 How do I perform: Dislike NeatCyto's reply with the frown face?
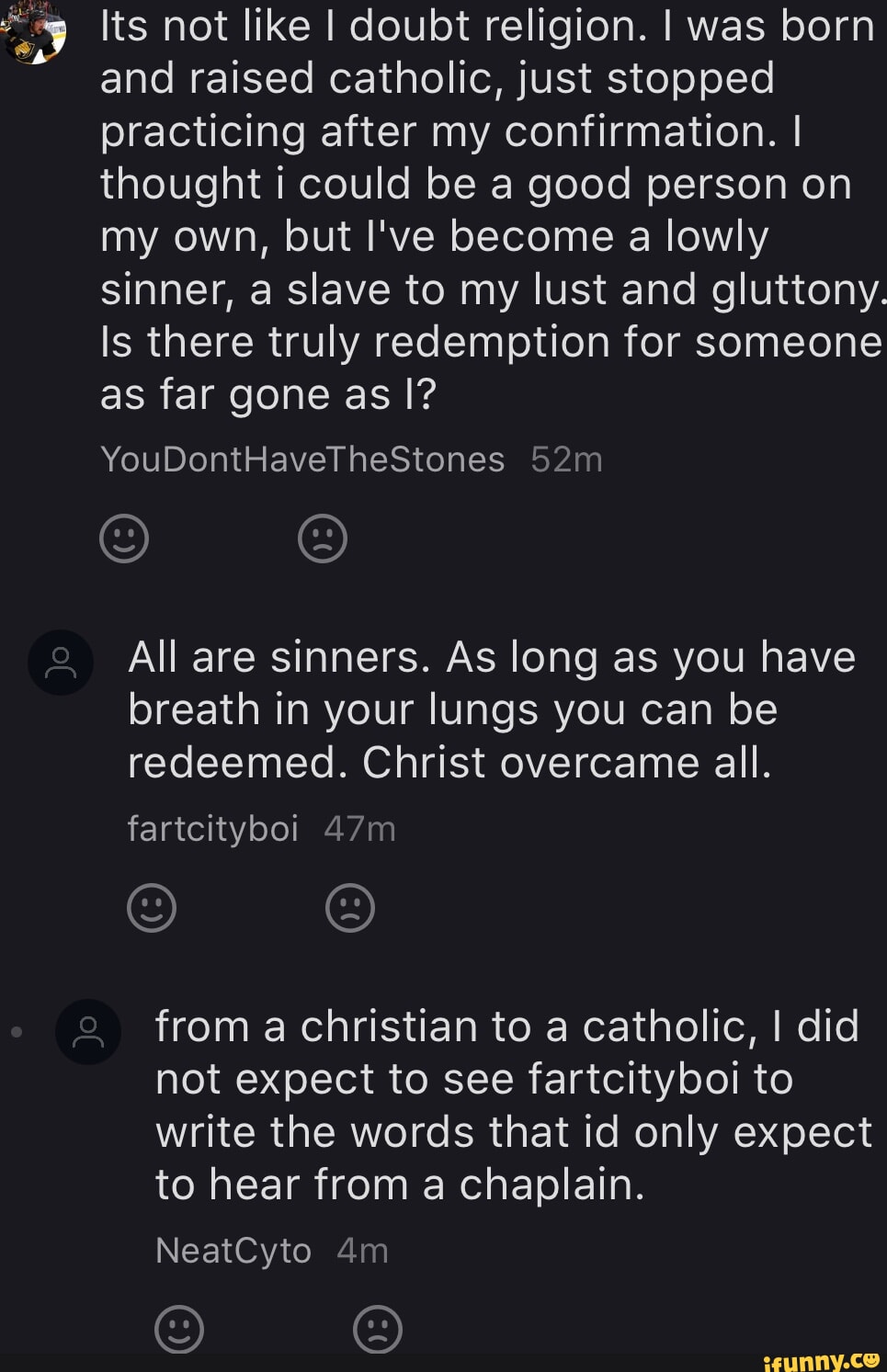(378, 1329)
